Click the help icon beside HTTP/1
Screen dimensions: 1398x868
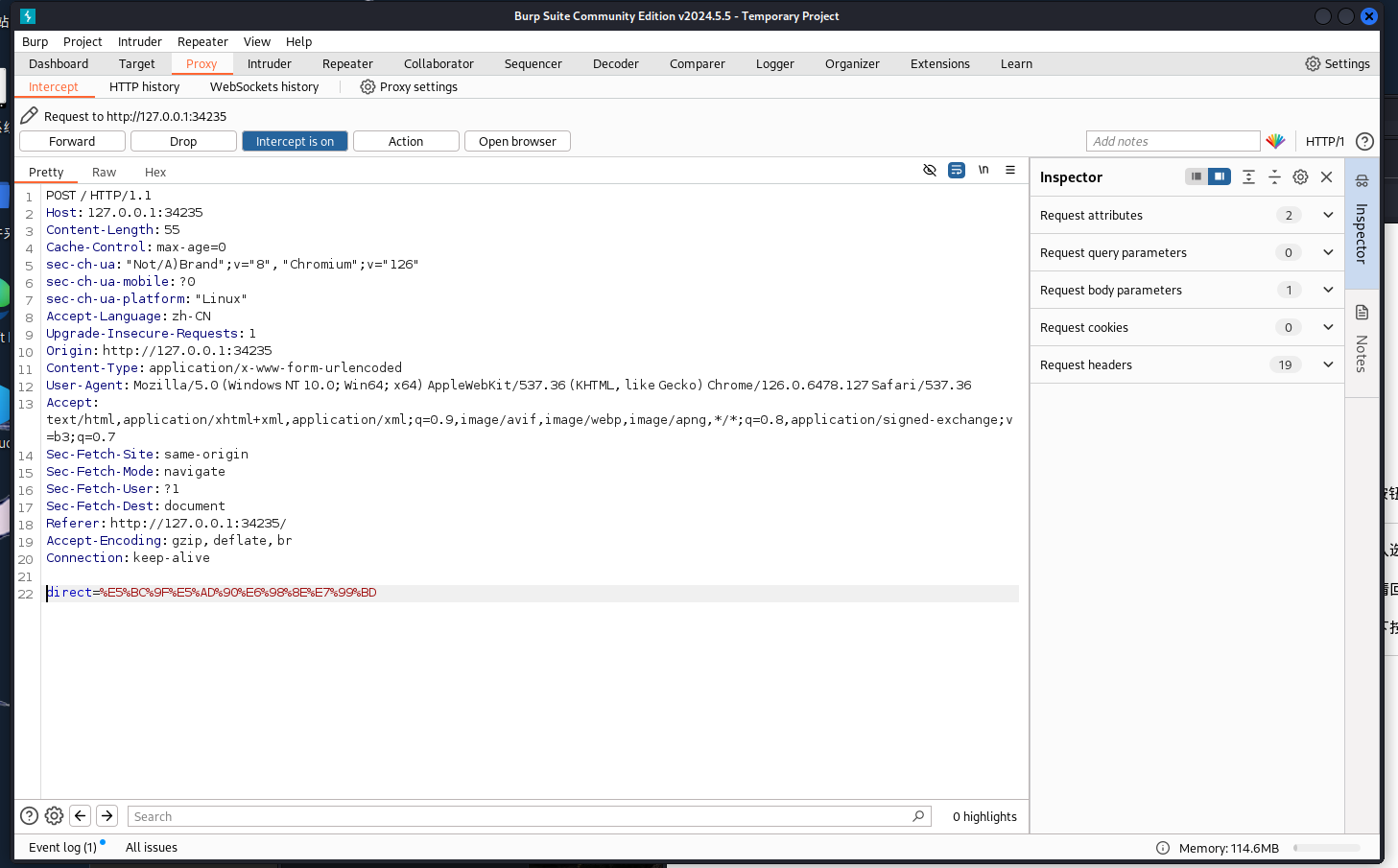[x=1364, y=141]
